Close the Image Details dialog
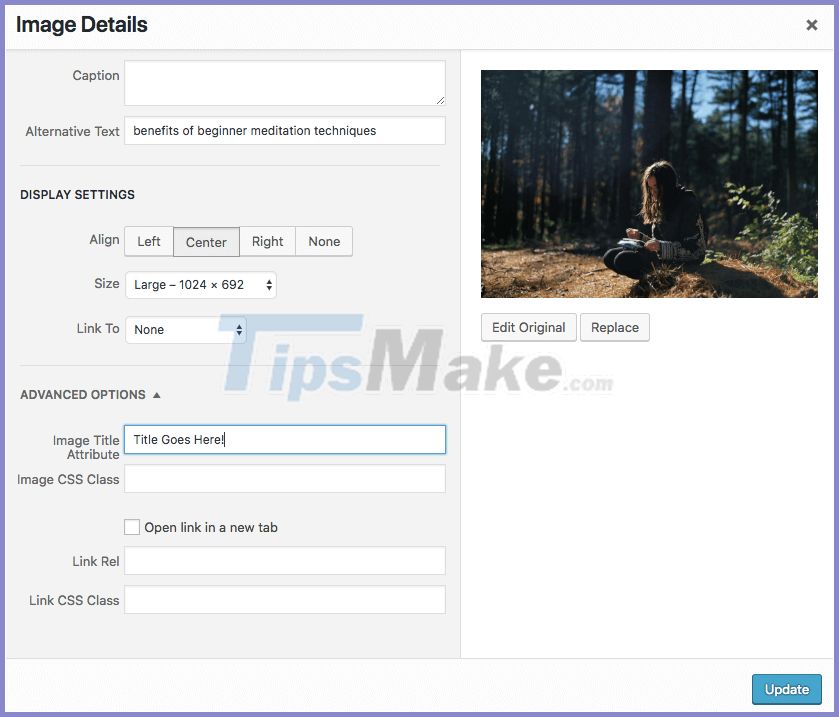 812,25
